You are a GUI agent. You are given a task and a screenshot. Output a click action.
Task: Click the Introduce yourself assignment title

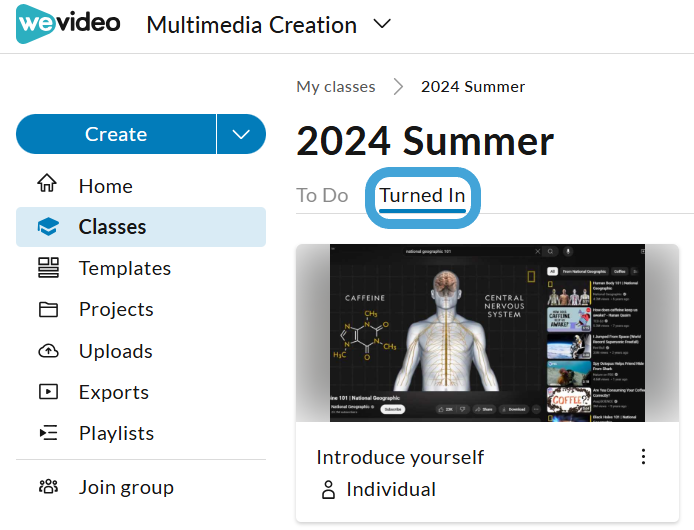pyautogui.click(x=400, y=457)
